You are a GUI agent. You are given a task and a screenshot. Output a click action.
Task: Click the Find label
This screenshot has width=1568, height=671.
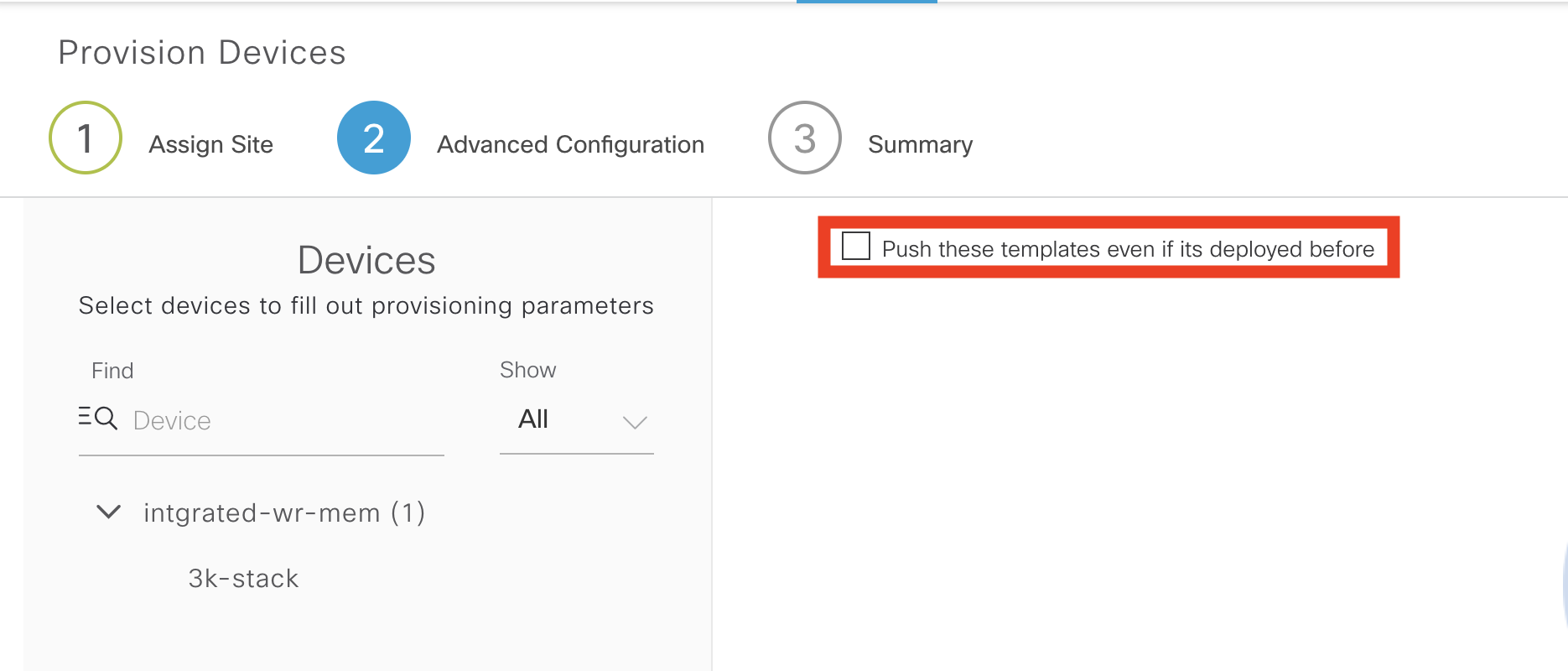[112, 371]
